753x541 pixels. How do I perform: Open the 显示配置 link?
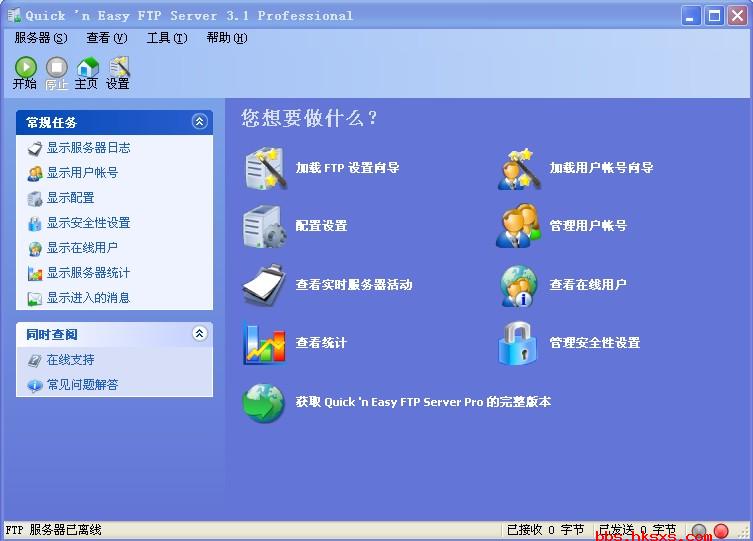click(70, 198)
